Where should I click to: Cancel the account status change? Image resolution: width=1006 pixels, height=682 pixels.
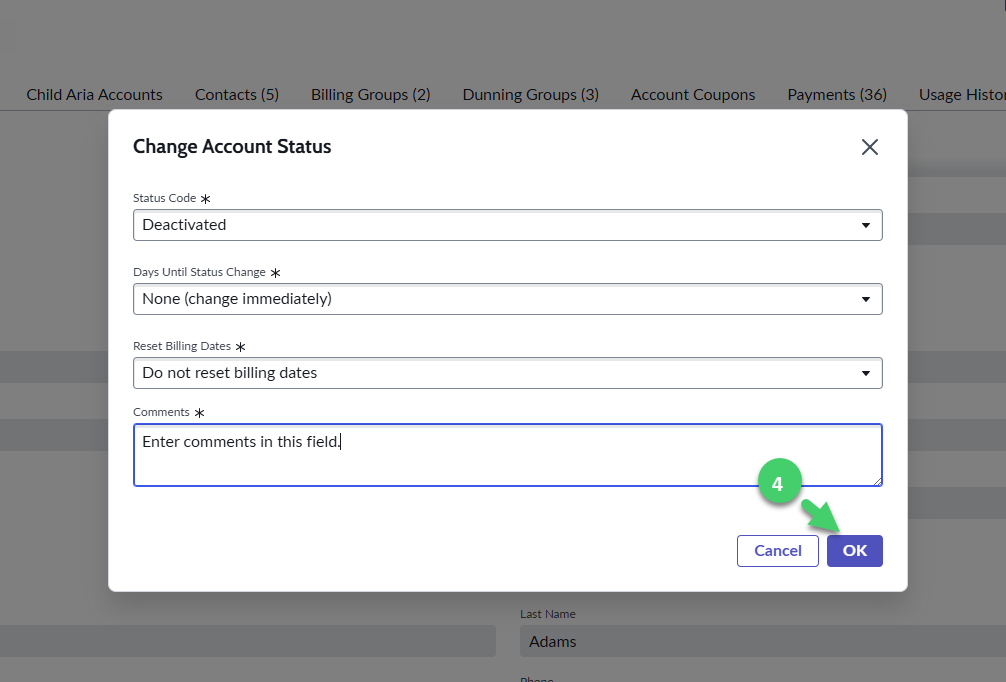click(x=777, y=550)
